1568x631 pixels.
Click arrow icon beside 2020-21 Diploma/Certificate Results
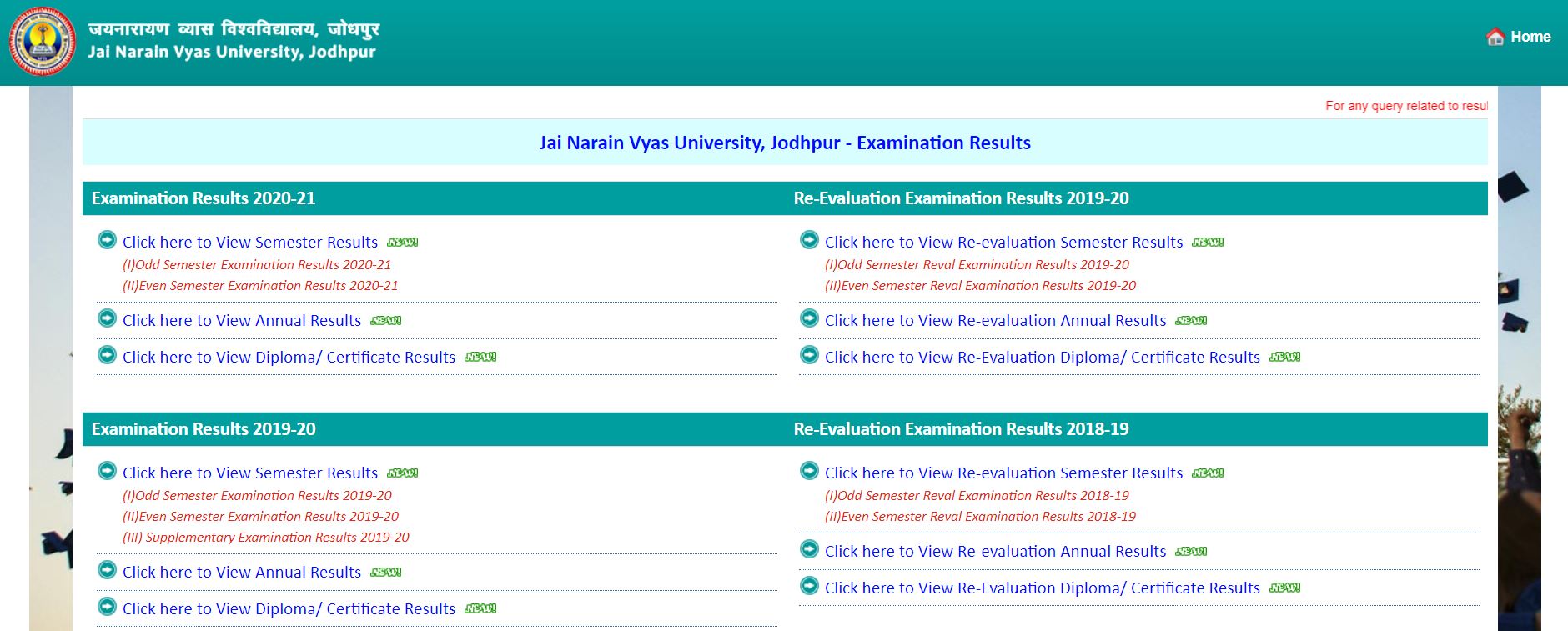pos(107,355)
